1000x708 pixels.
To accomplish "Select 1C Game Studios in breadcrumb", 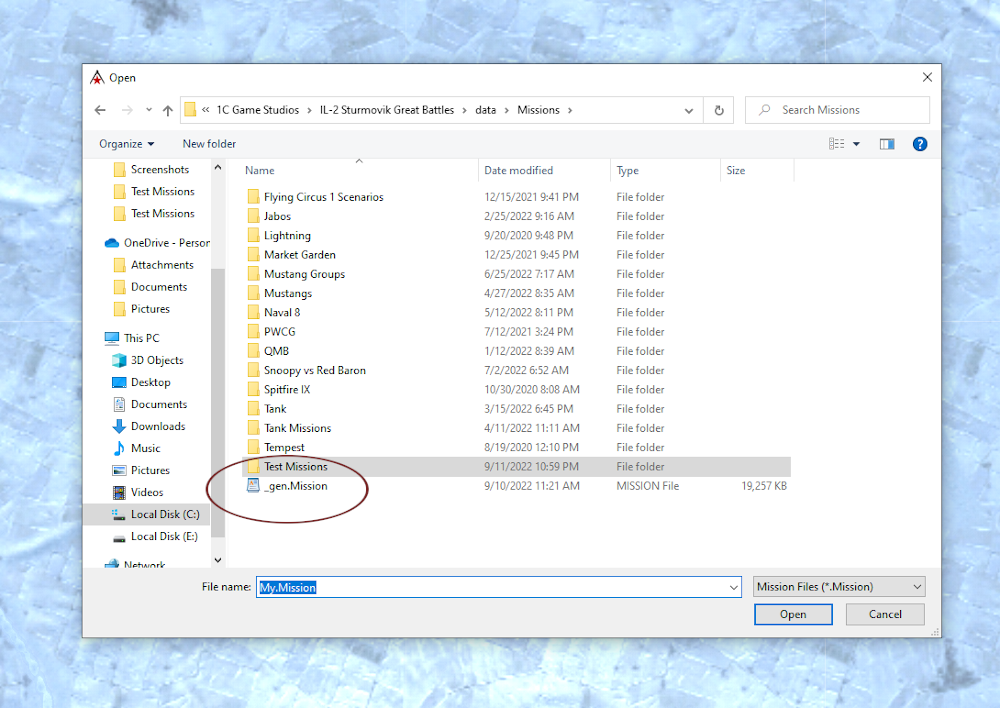I will [x=258, y=110].
